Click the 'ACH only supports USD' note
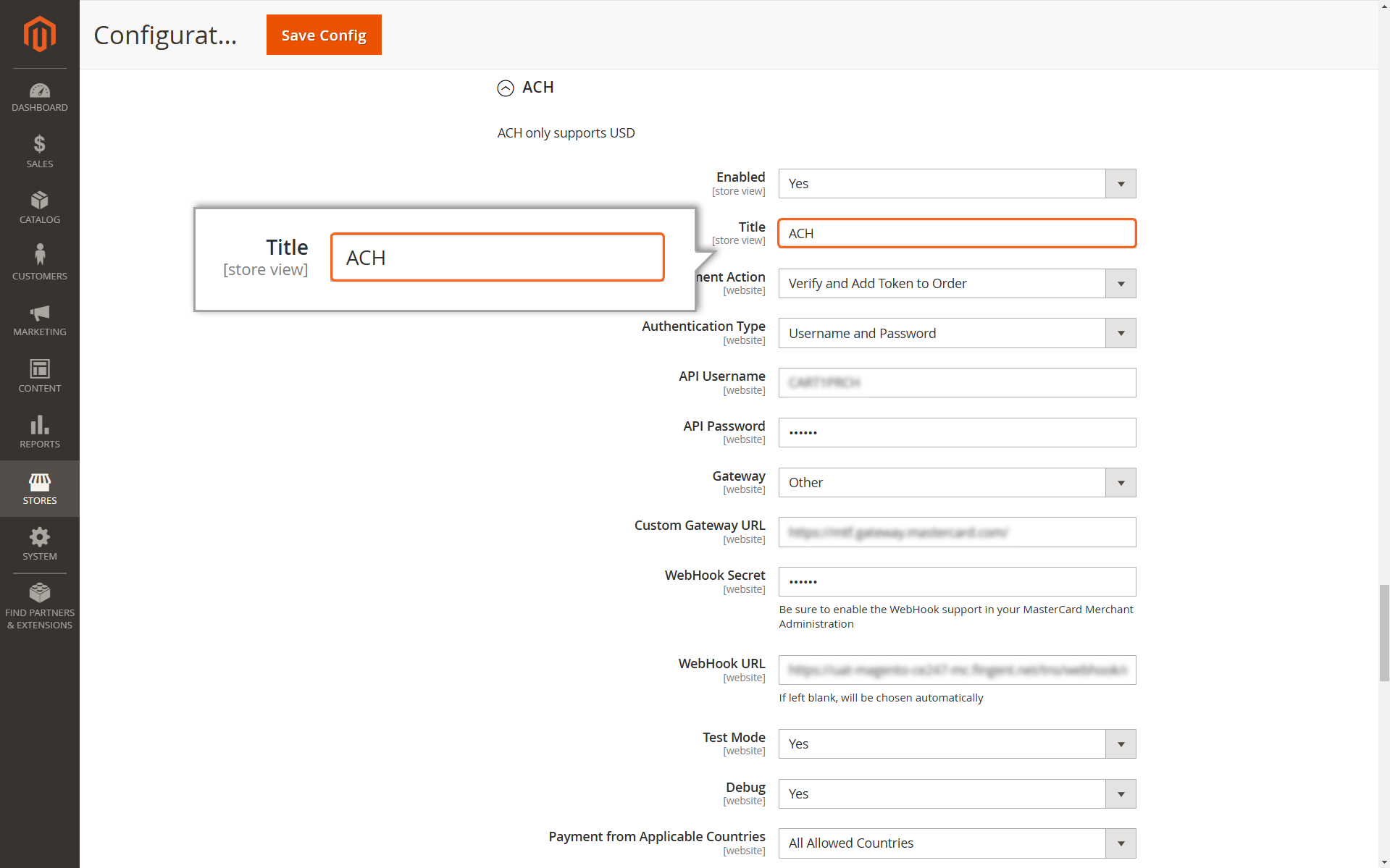Image resolution: width=1390 pixels, height=868 pixels. click(x=566, y=133)
